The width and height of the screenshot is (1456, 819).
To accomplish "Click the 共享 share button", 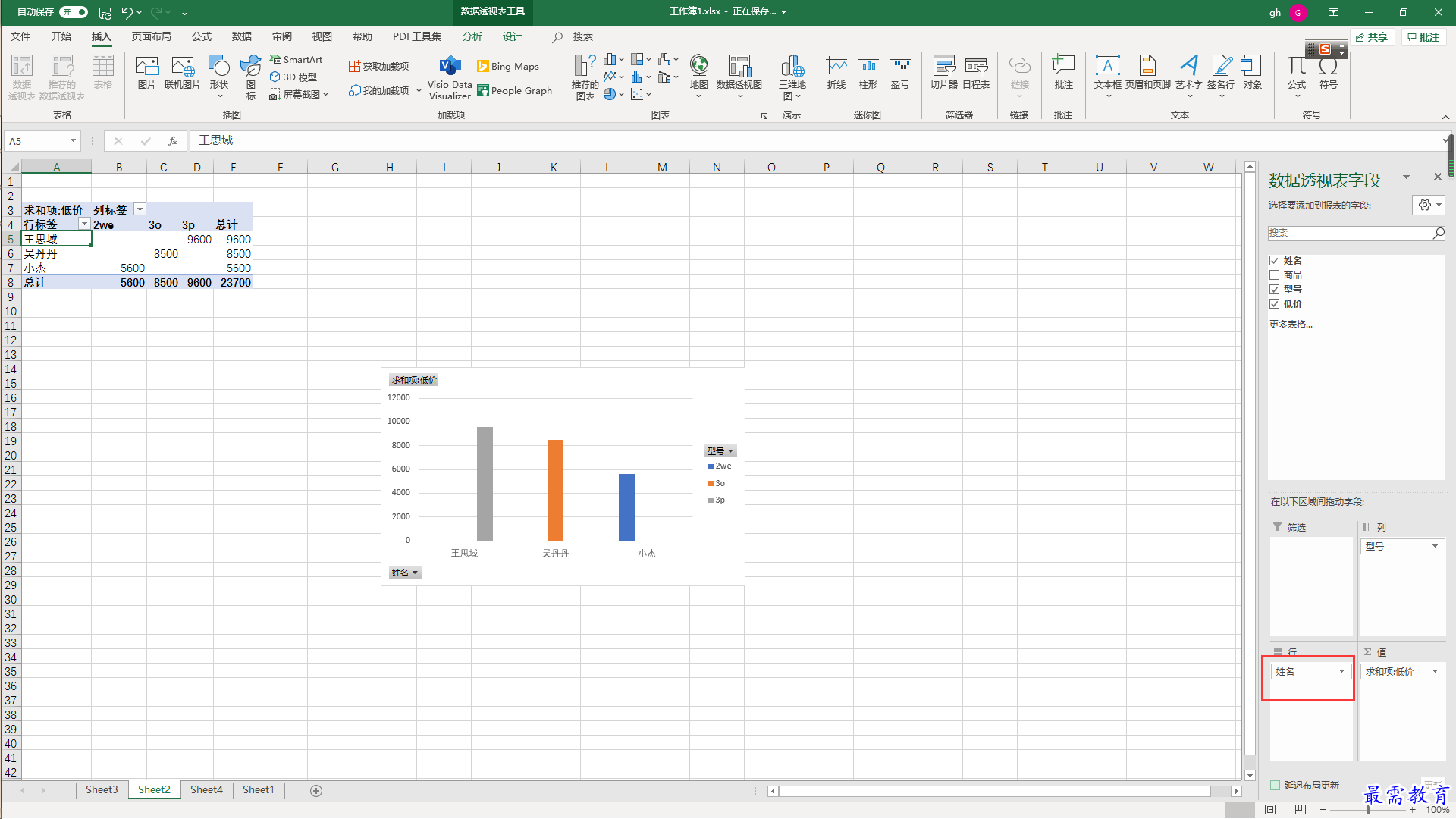I will (x=1372, y=37).
